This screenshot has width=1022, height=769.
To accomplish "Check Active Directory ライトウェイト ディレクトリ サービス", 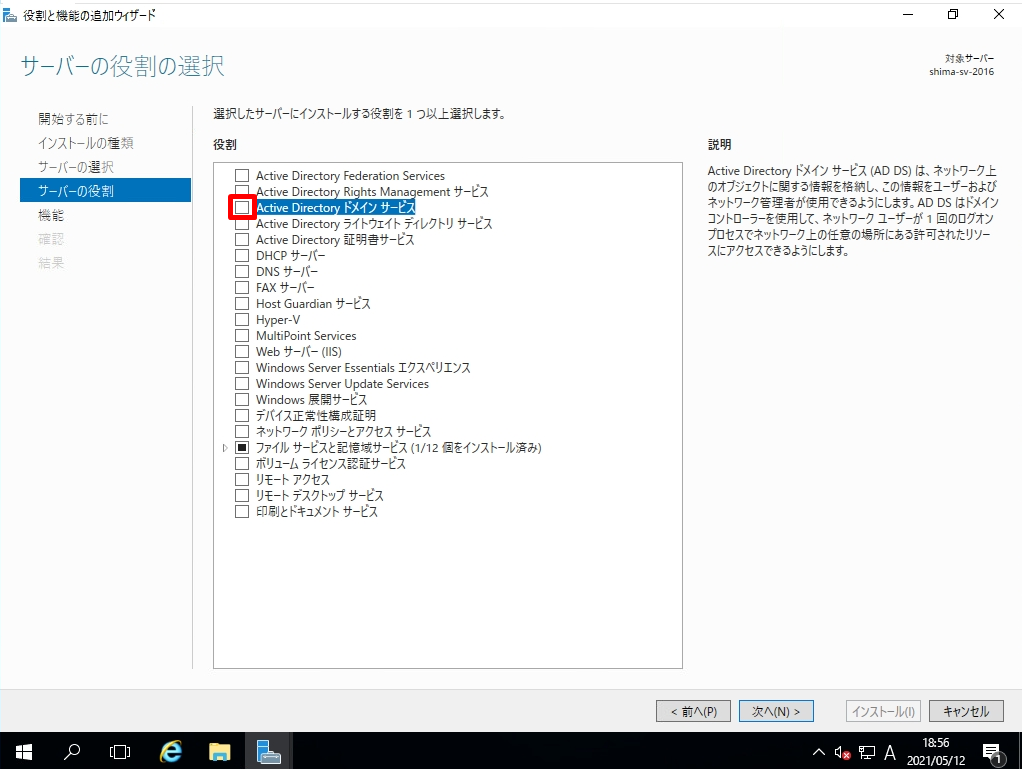I will [x=242, y=224].
